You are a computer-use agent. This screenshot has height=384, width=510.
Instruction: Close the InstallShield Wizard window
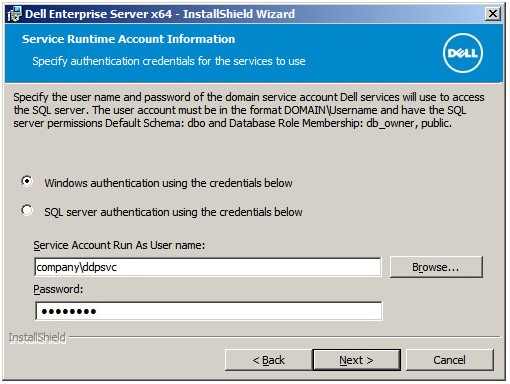pos(493,14)
